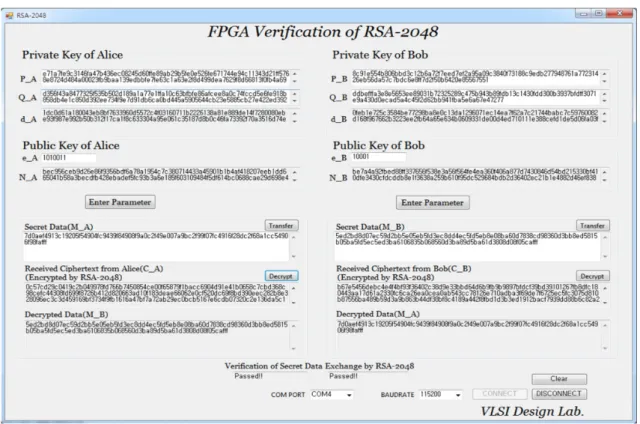Click the e_B public exponent field
This screenshot has width=640, height=424.
pos(379,157)
